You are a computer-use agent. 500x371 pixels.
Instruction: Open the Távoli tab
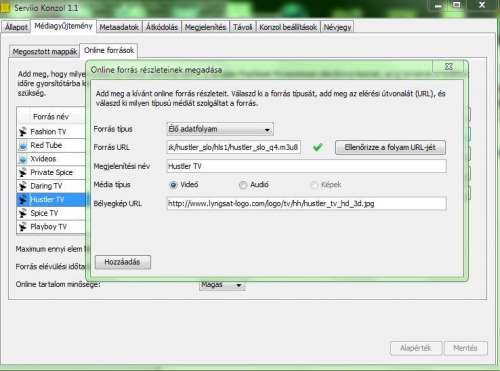tap(243, 27)
